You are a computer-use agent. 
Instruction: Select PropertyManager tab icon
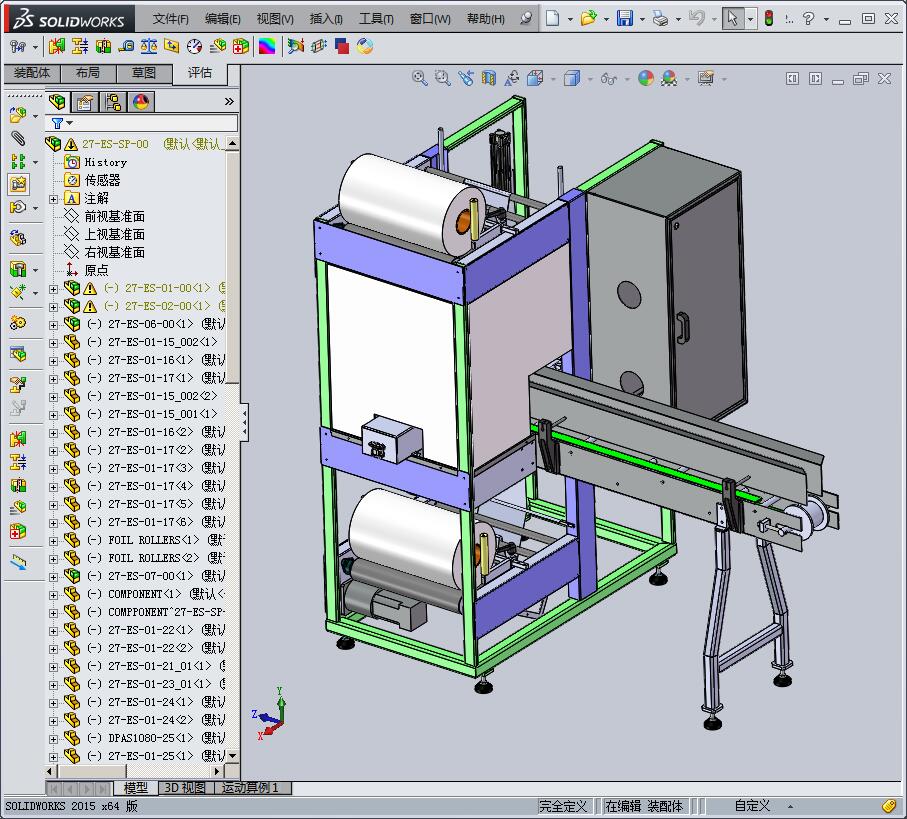coord(85,102)
